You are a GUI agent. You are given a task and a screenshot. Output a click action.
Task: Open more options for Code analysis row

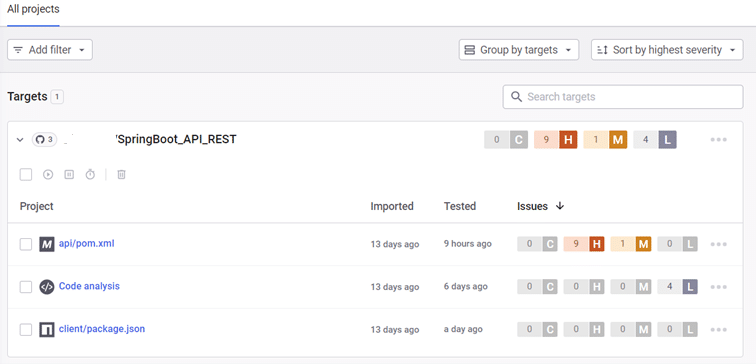pyautogui.click(x=718, y=287)
